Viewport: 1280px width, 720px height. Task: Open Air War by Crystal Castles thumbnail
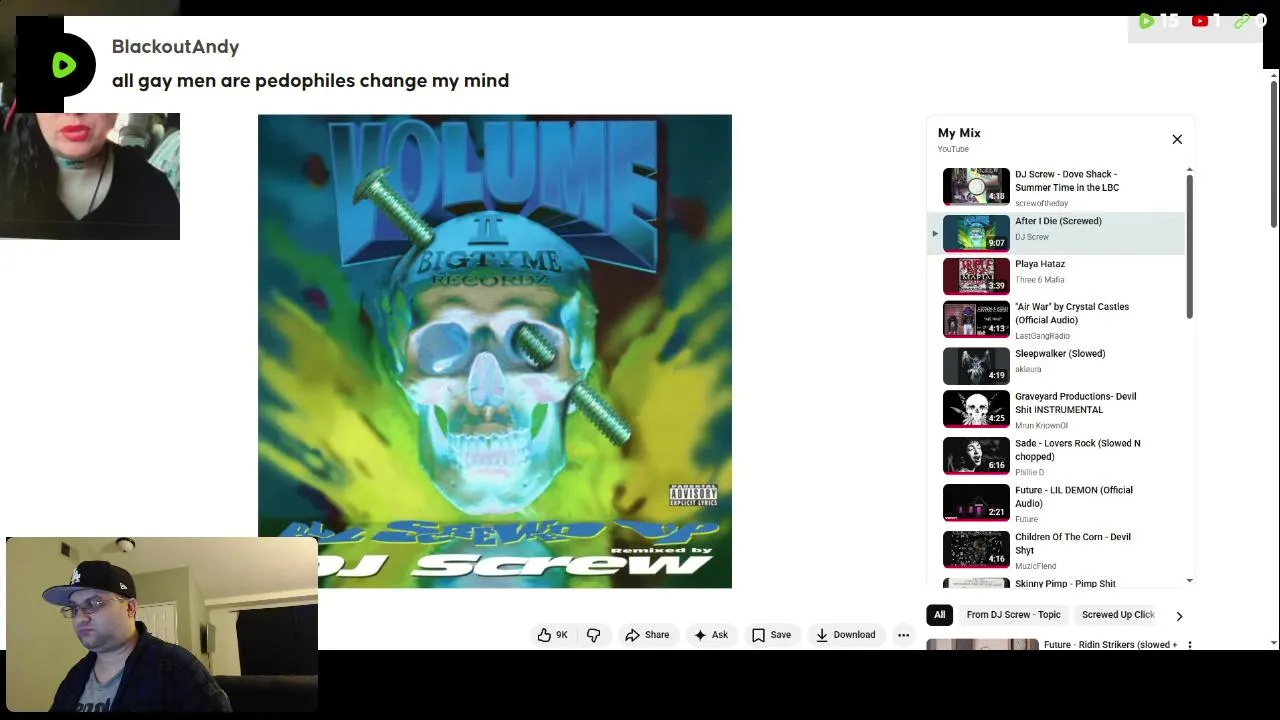[x=976, y=319]
